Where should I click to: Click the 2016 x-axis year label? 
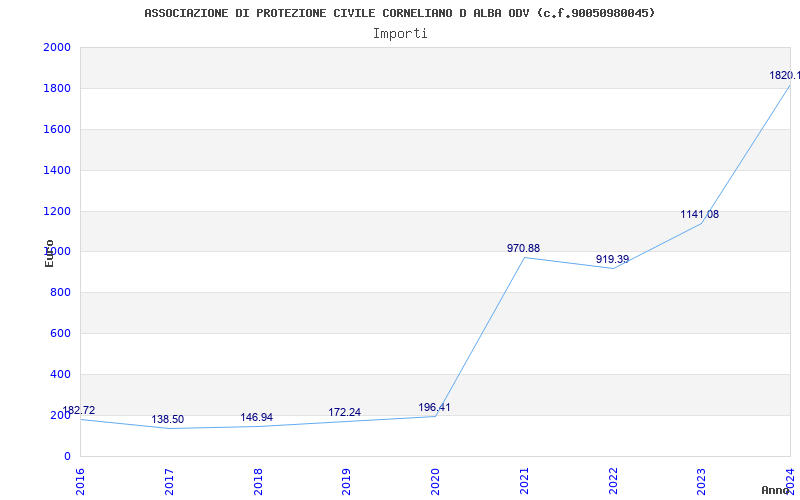(x=80, y=481)
